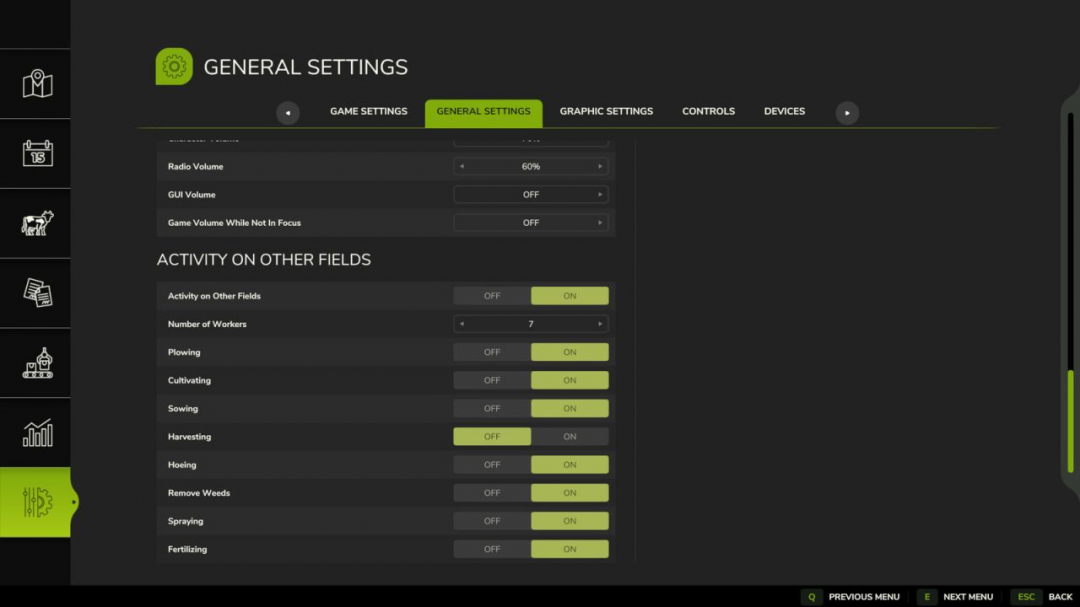Click the Activity On Other Fields heading
Screen dimensions: 1080x607
(264, 260)
